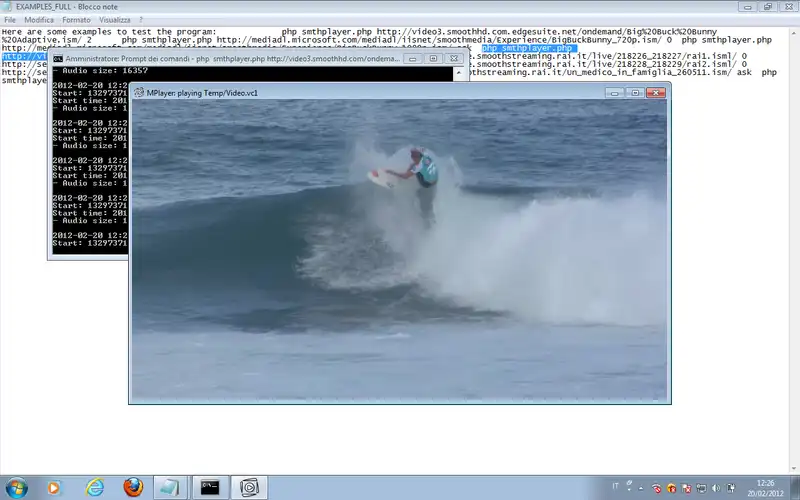The height and width of the screenshot is (500, 800).
Task: Open Notepad Formato menu
Action: click(76, 20)
